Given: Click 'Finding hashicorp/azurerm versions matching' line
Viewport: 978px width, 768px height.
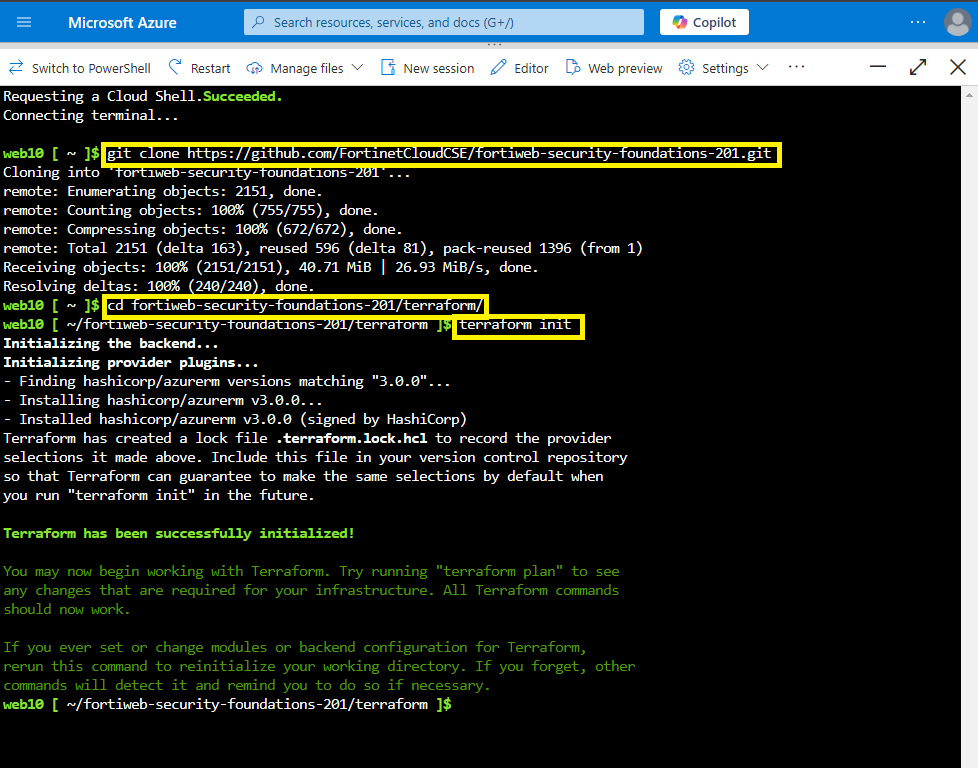Looking at the screenshot, I should pyautogui.click(x=227, y=381).
